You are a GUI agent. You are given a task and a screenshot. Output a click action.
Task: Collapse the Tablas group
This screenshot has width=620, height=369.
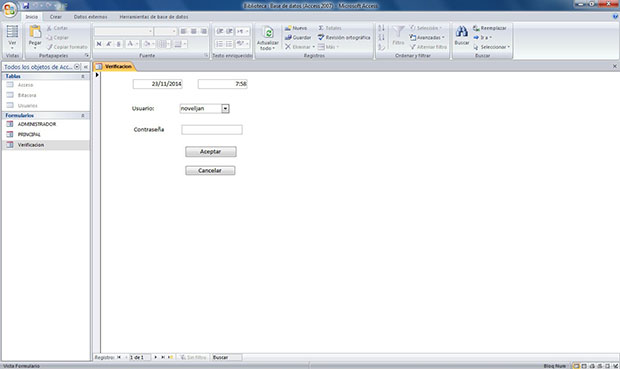point(83,76)
